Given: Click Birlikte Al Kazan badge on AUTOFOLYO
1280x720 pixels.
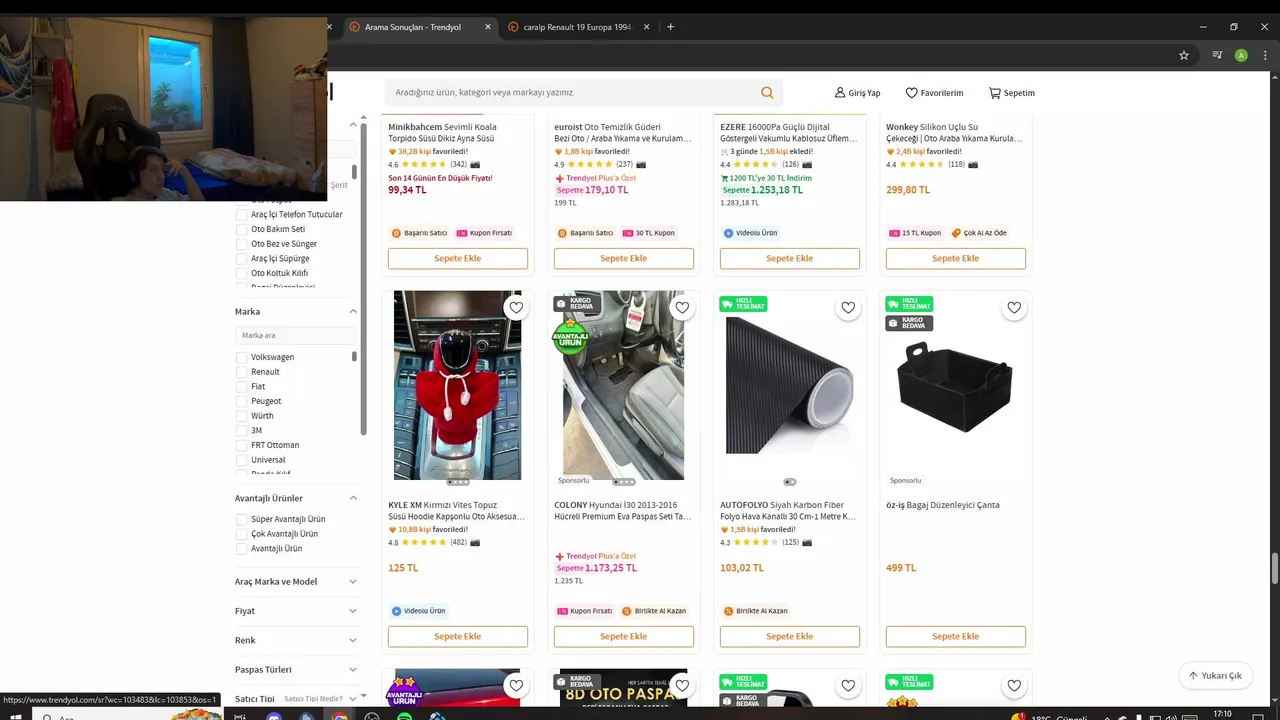Looking at the screenshot, I should point(755,611).
